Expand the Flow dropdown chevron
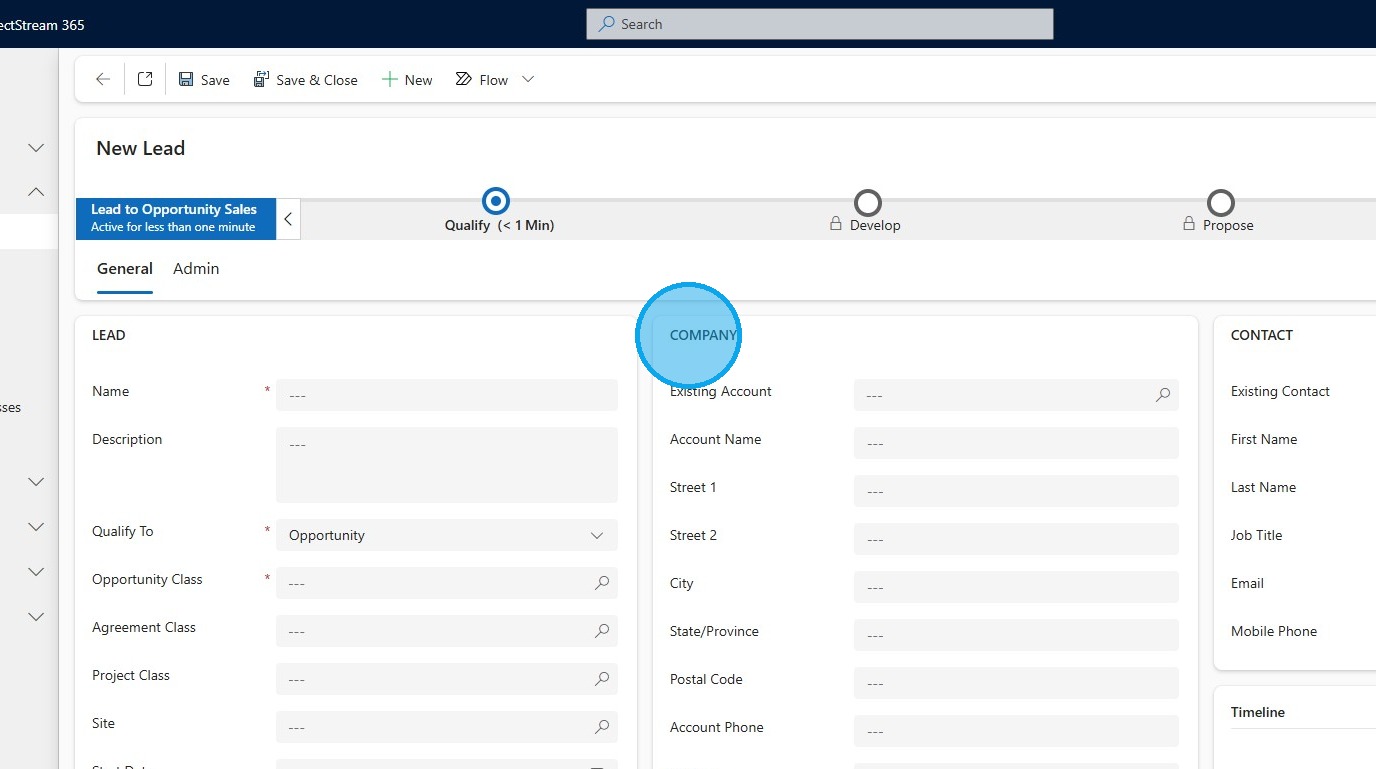The image size is (1376, 769). pos(528,80)
